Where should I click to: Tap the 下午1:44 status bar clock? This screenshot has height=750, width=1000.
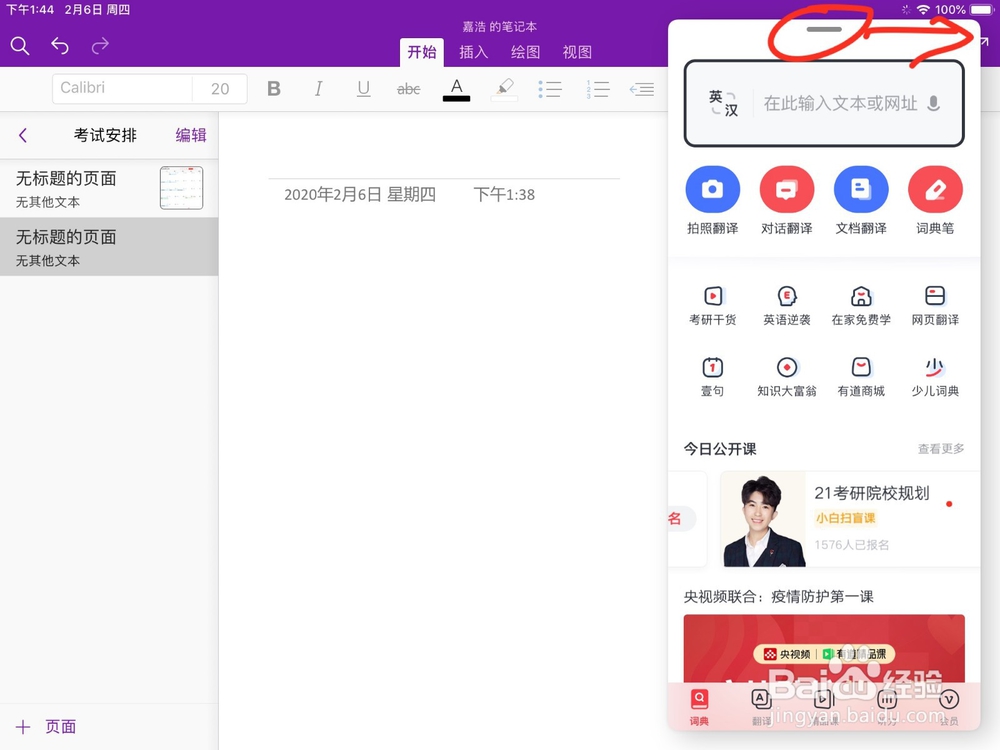coord(30,10)
